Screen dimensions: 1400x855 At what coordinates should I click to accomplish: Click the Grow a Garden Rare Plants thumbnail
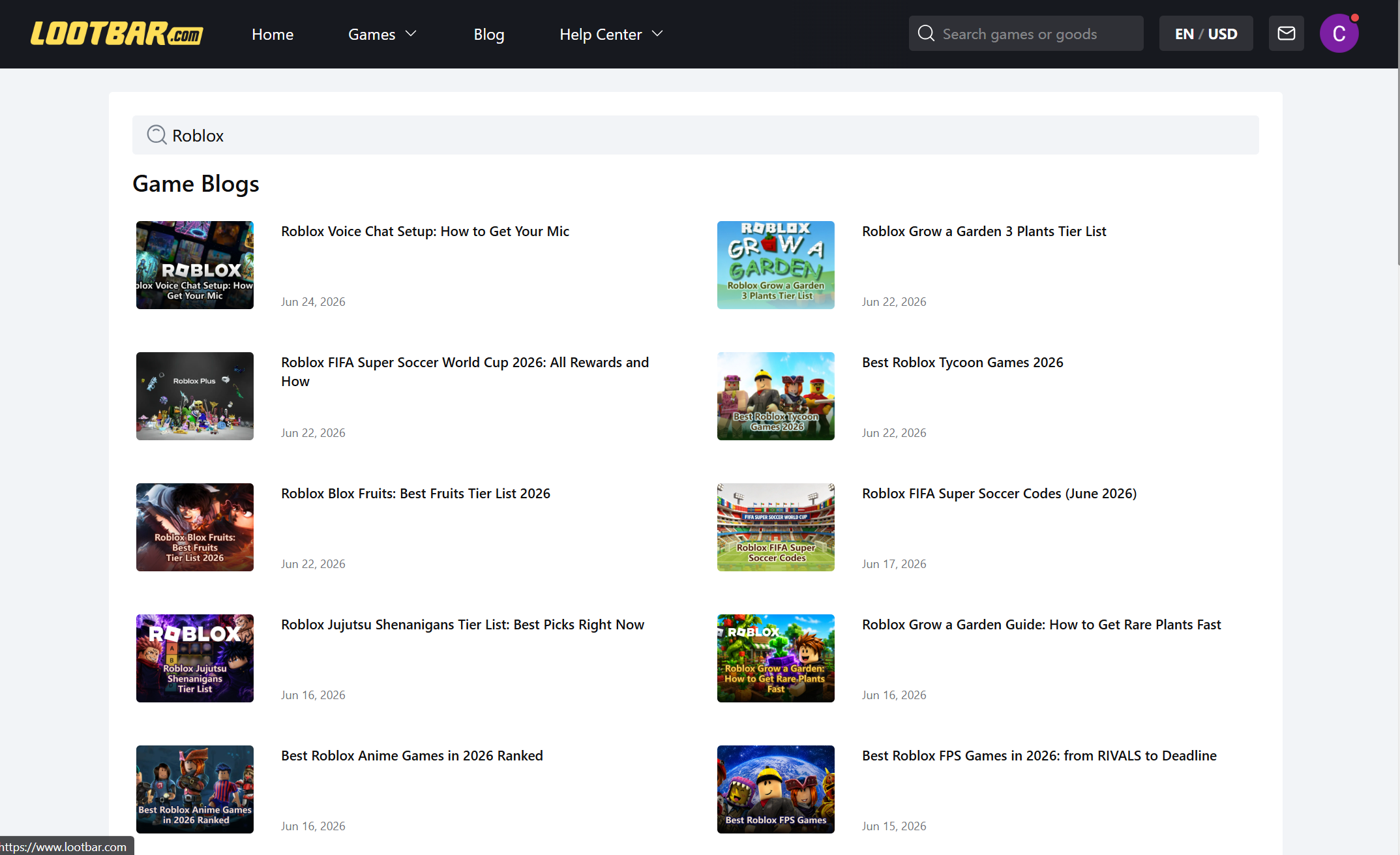pyautogui.click(x=776, y=658)
